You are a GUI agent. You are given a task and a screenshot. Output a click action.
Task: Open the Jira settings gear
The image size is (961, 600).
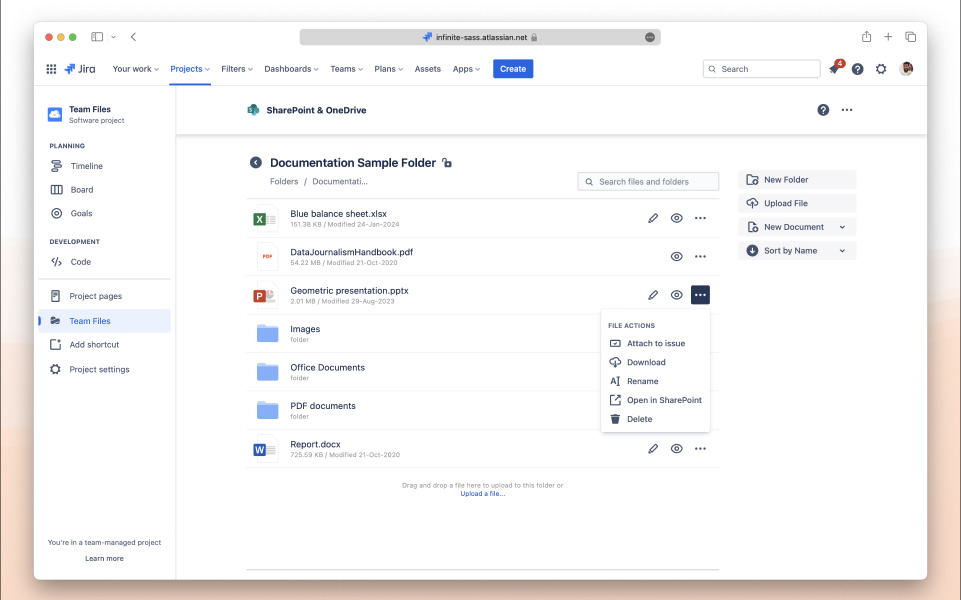click(x=881, y=69)
